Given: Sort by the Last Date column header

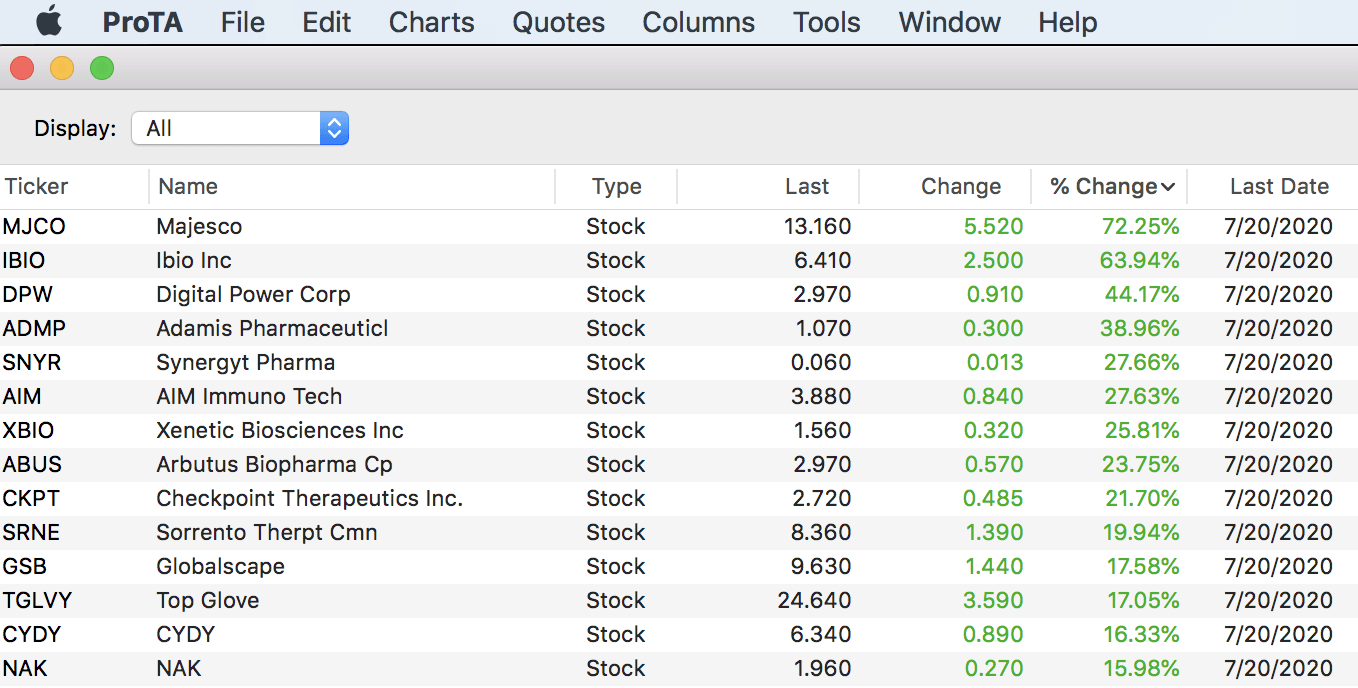Looking at the screenshot, I should point(1280,186).
